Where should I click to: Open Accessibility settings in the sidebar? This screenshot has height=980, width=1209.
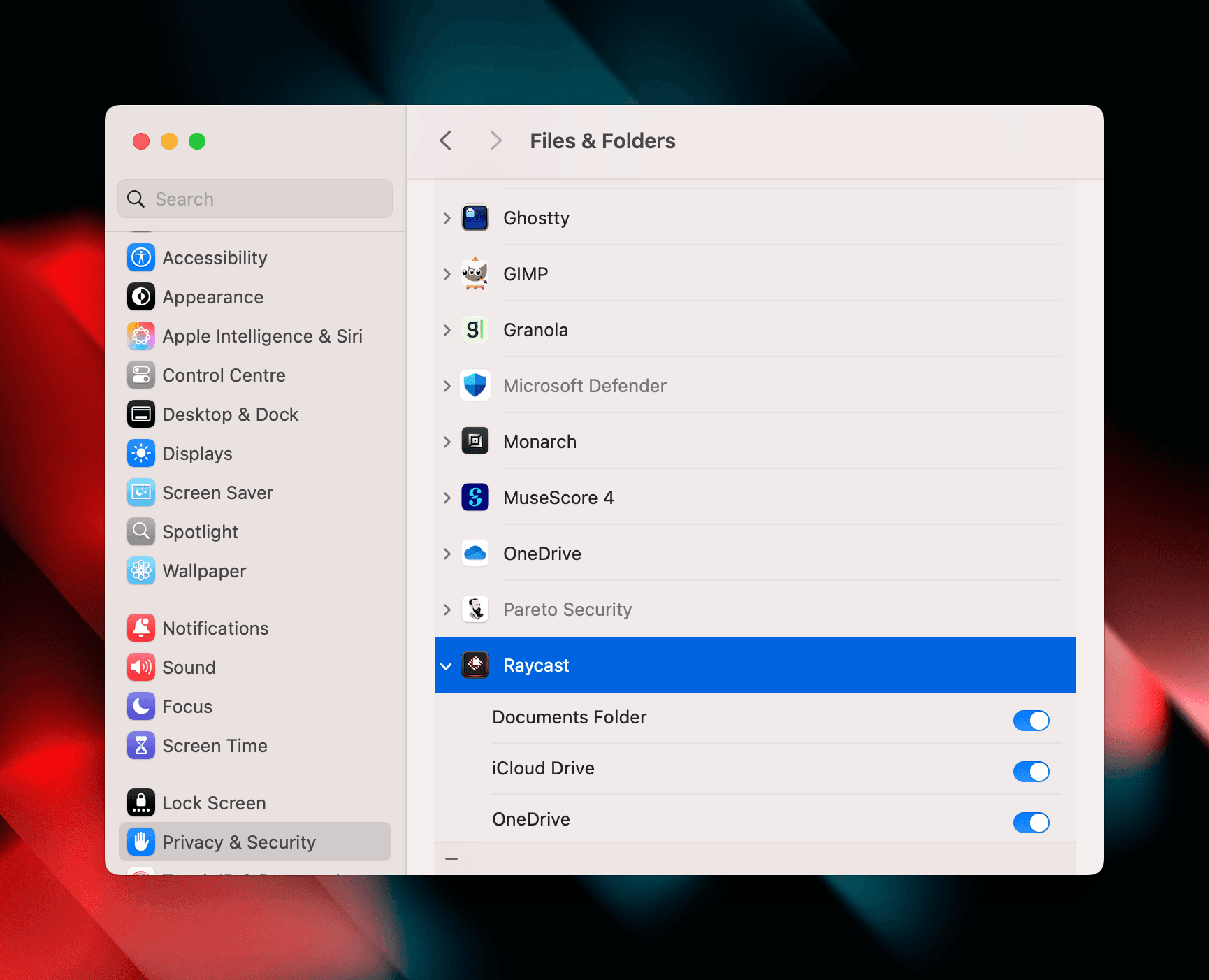coord(215,257)
